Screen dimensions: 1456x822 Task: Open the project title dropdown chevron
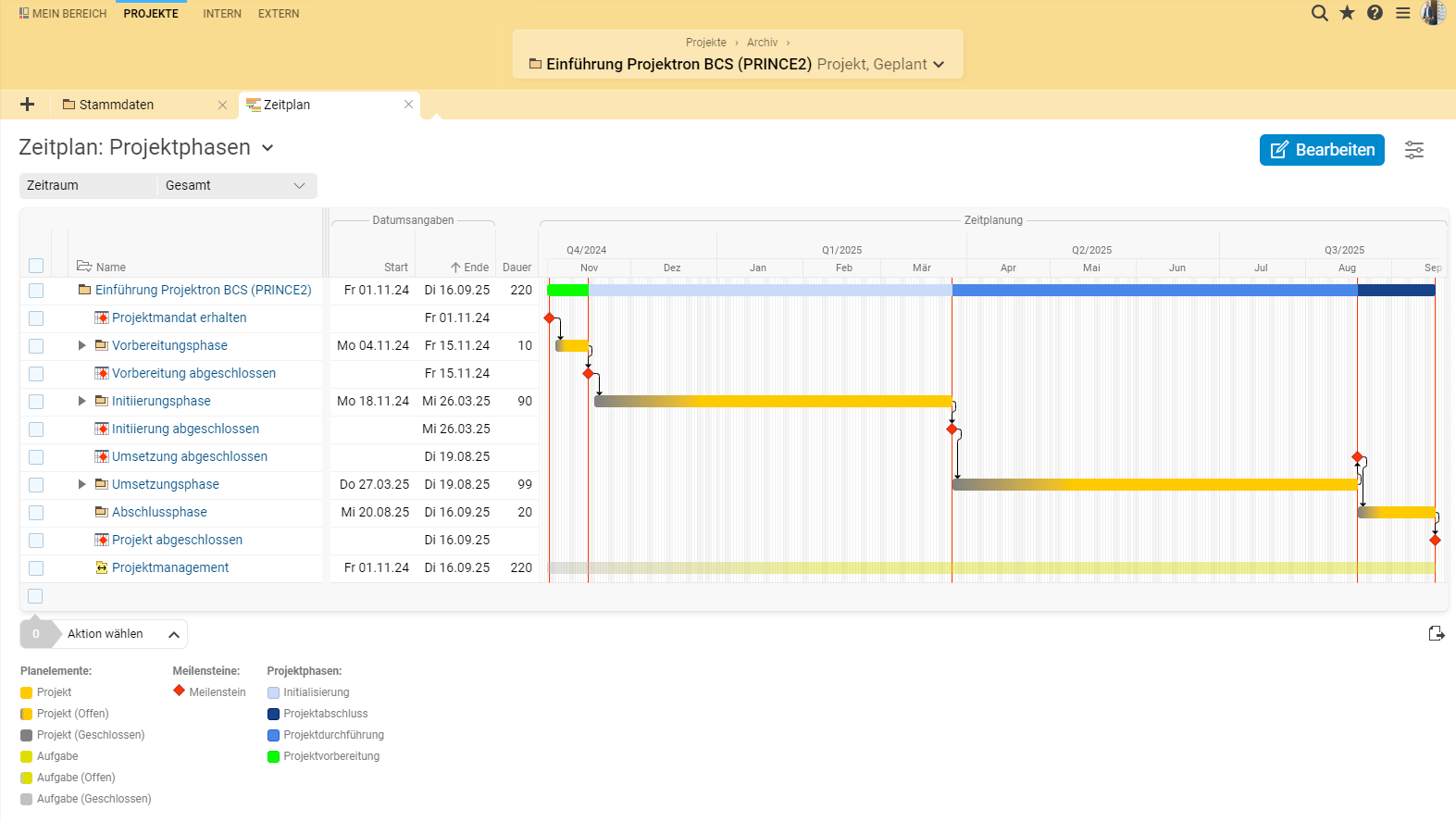coord(939,65)
